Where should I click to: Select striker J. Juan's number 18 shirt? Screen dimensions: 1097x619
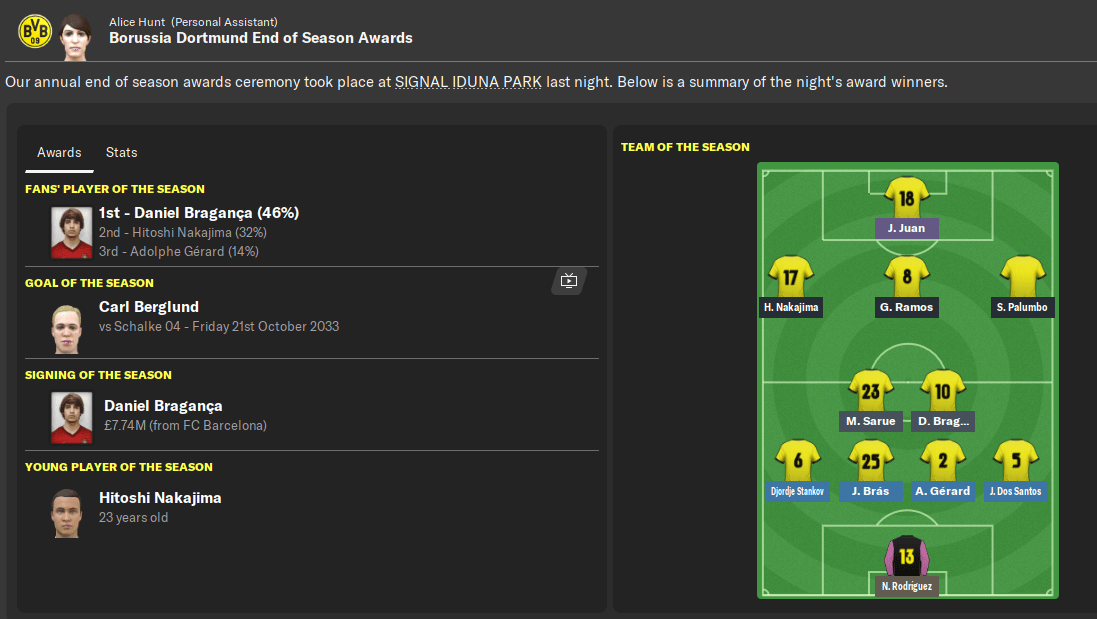[x=906, y=197]
